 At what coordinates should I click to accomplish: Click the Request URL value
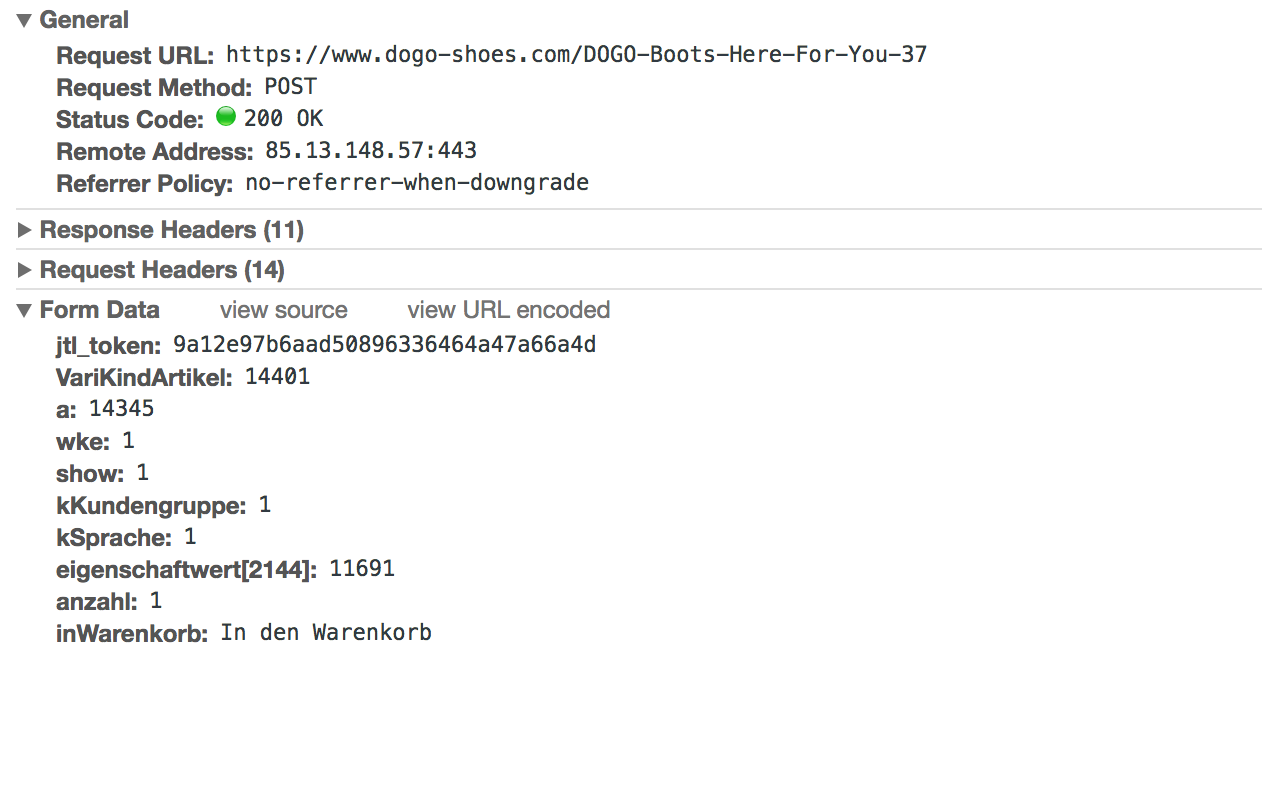pyautogui.click(x=576, y=54)
